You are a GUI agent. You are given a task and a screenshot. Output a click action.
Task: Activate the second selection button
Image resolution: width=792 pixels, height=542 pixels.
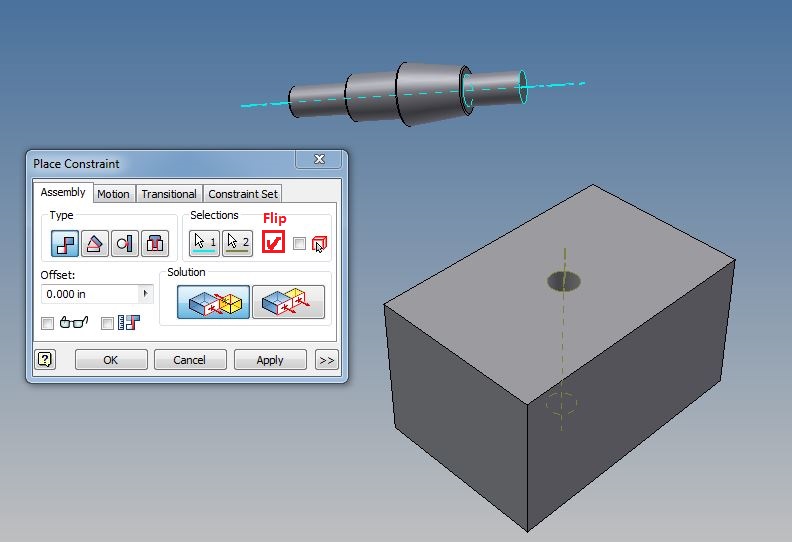point(237,243)
